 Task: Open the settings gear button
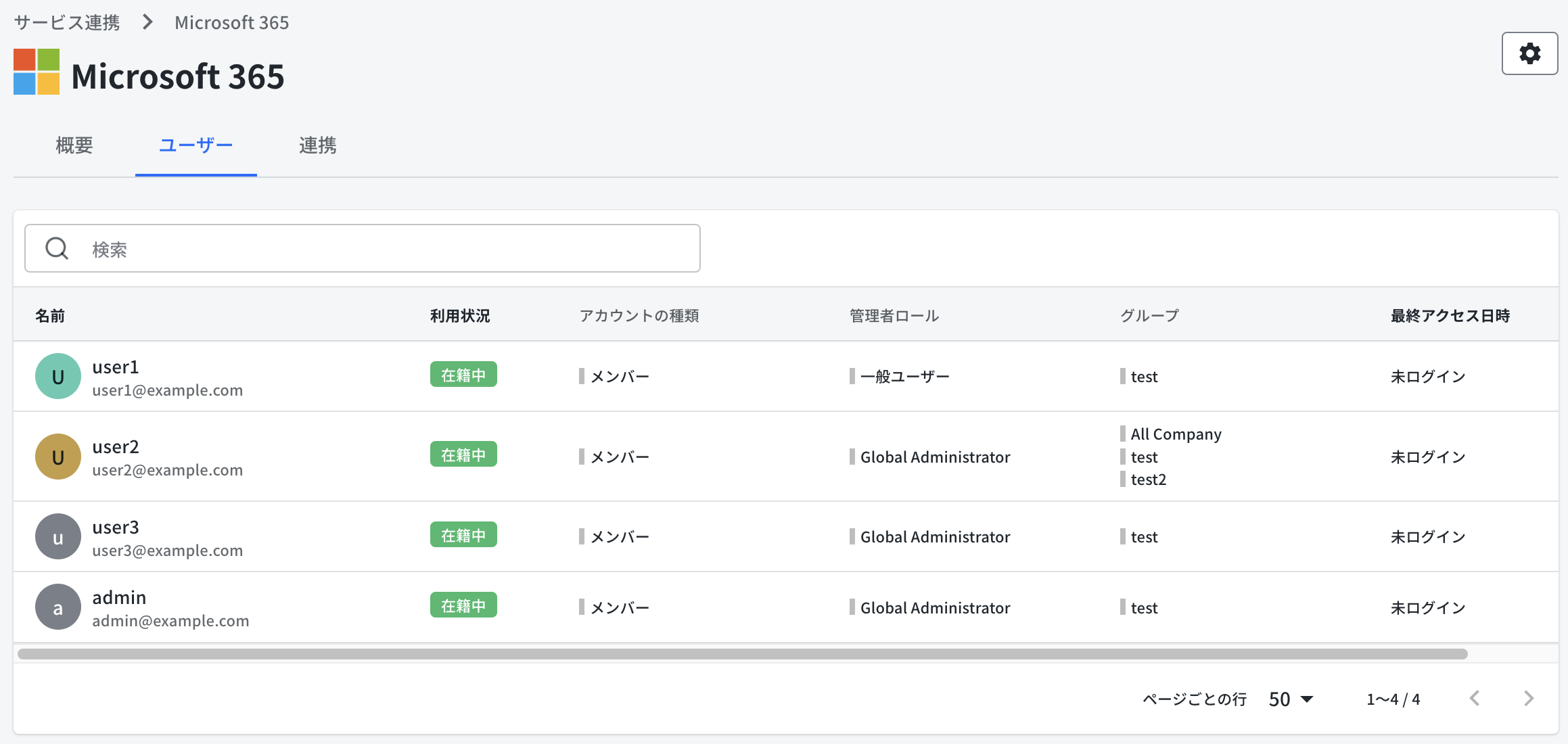1529,53
